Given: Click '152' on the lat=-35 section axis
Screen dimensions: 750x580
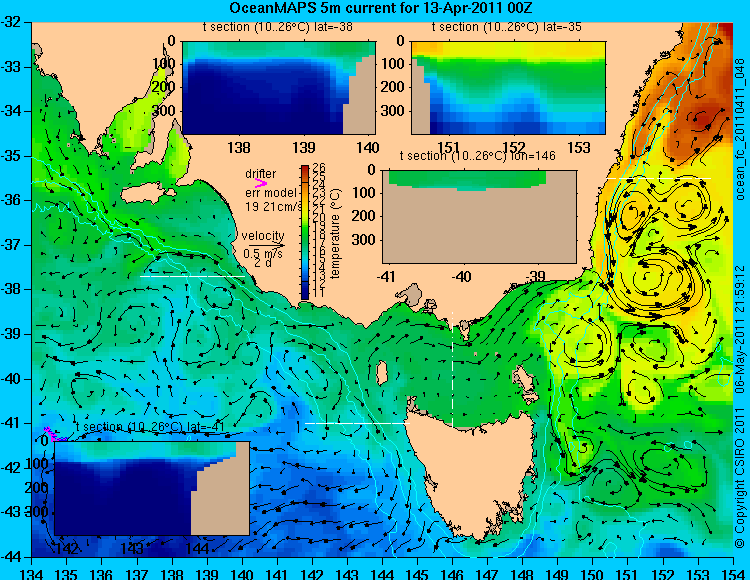Looking at the screenshot, I should coord(514,148).
